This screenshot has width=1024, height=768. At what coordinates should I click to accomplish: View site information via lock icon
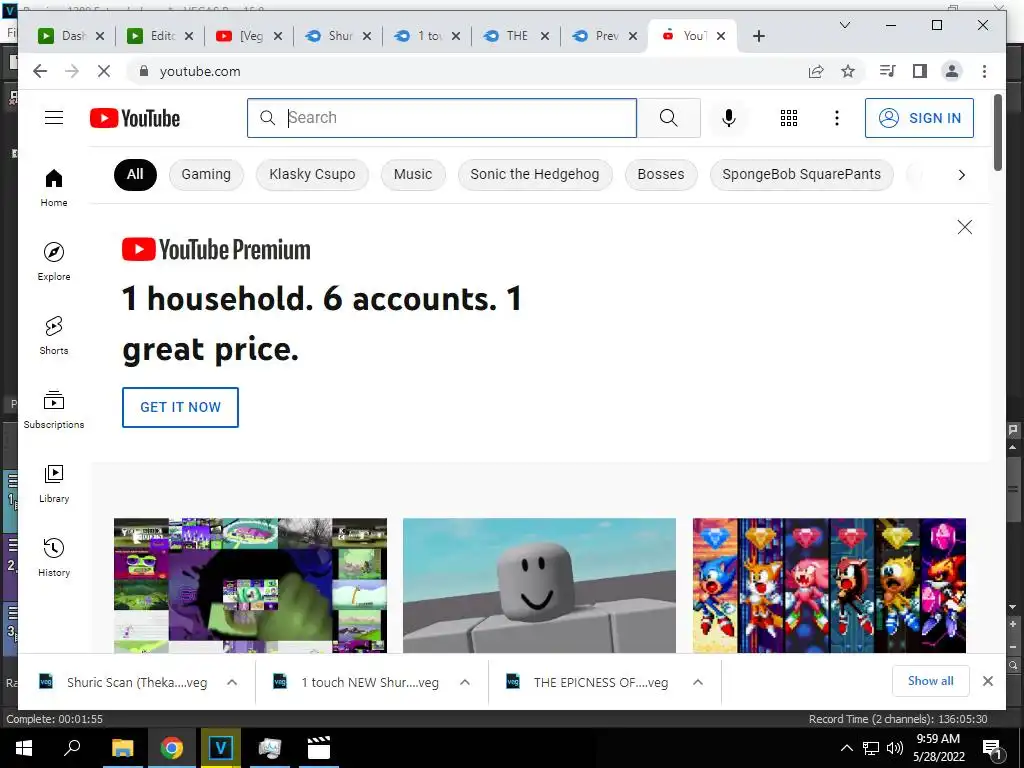[144, 71]
